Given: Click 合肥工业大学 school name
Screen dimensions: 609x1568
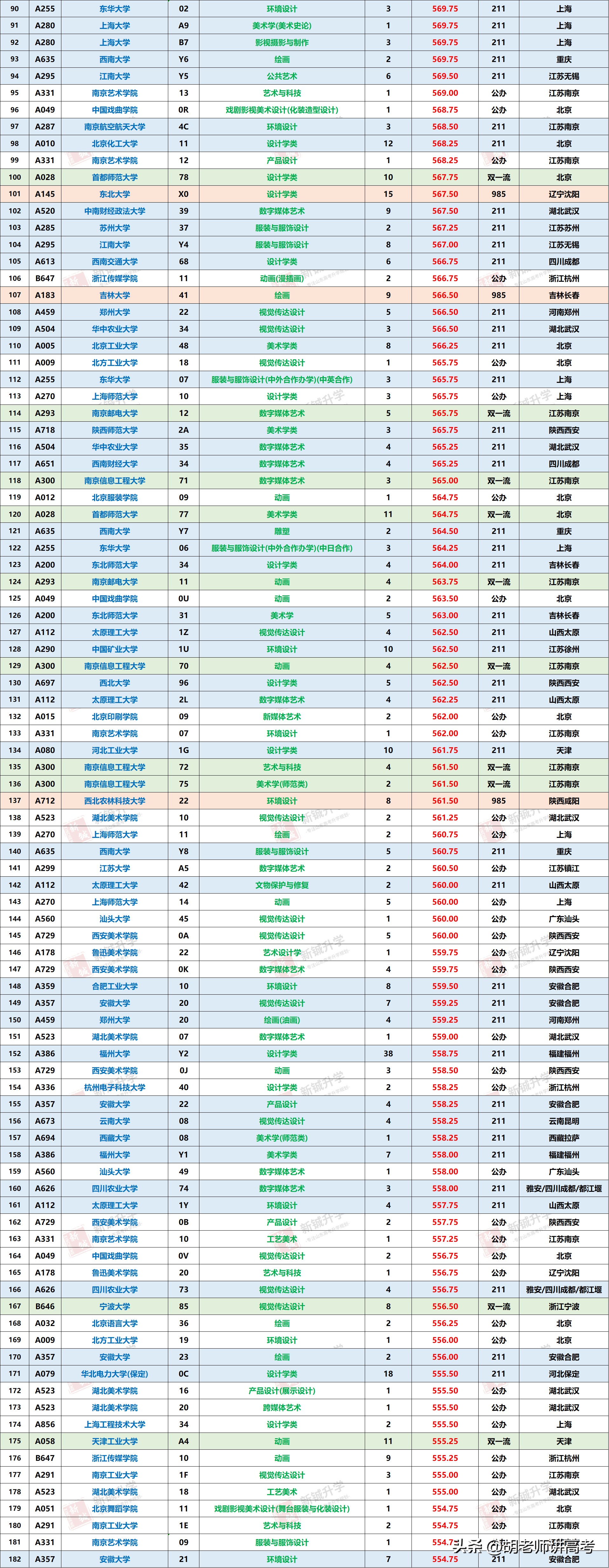Looking at the screenshot, I should click(x=114, y=986).
